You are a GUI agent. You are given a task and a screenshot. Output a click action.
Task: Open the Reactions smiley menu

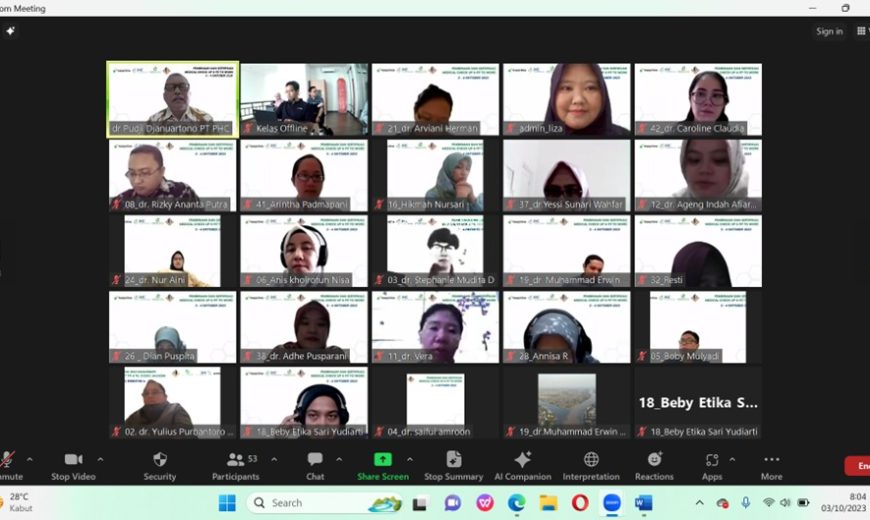tap(654, 466)
